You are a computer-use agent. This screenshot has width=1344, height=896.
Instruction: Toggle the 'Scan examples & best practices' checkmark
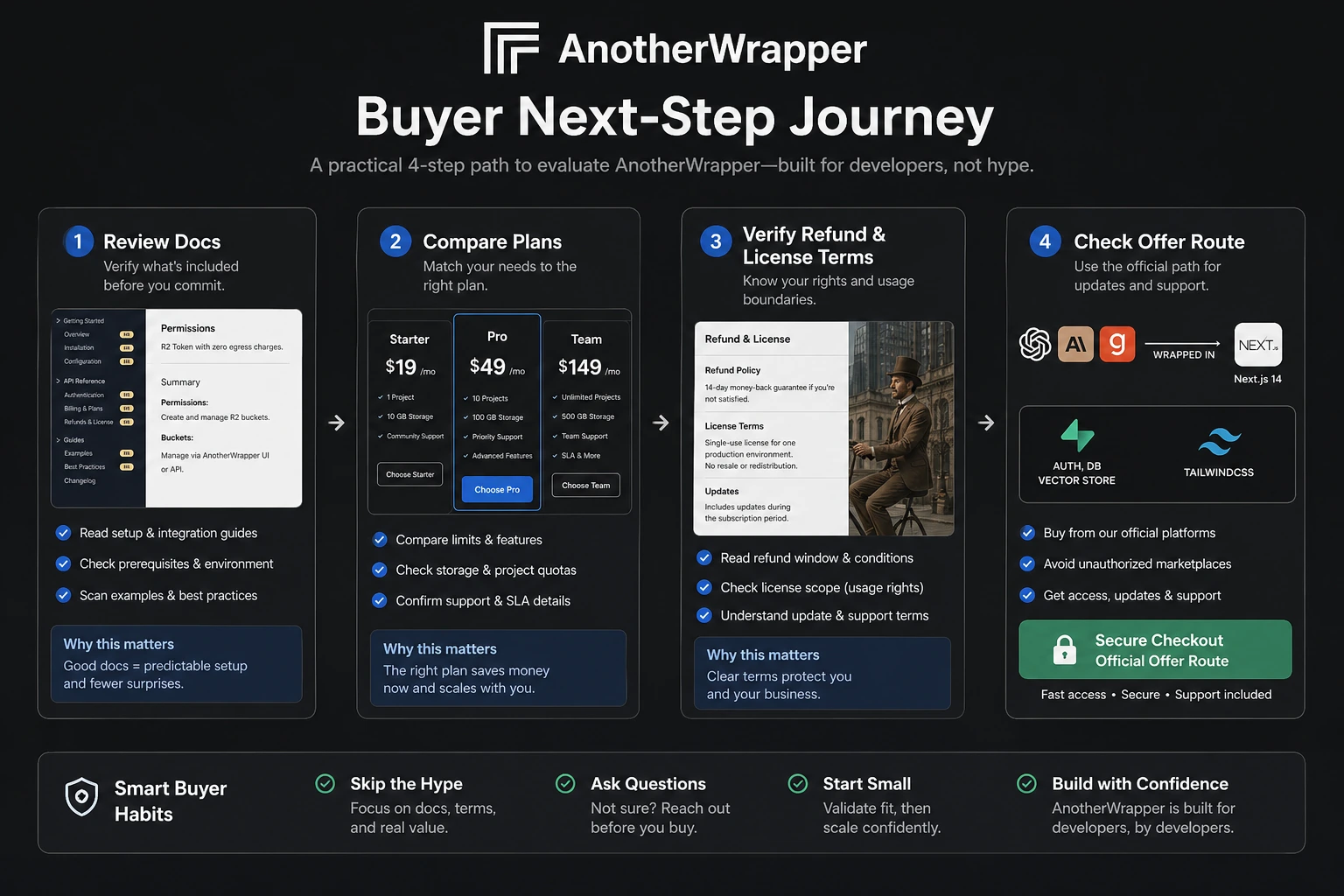[63, 595]
